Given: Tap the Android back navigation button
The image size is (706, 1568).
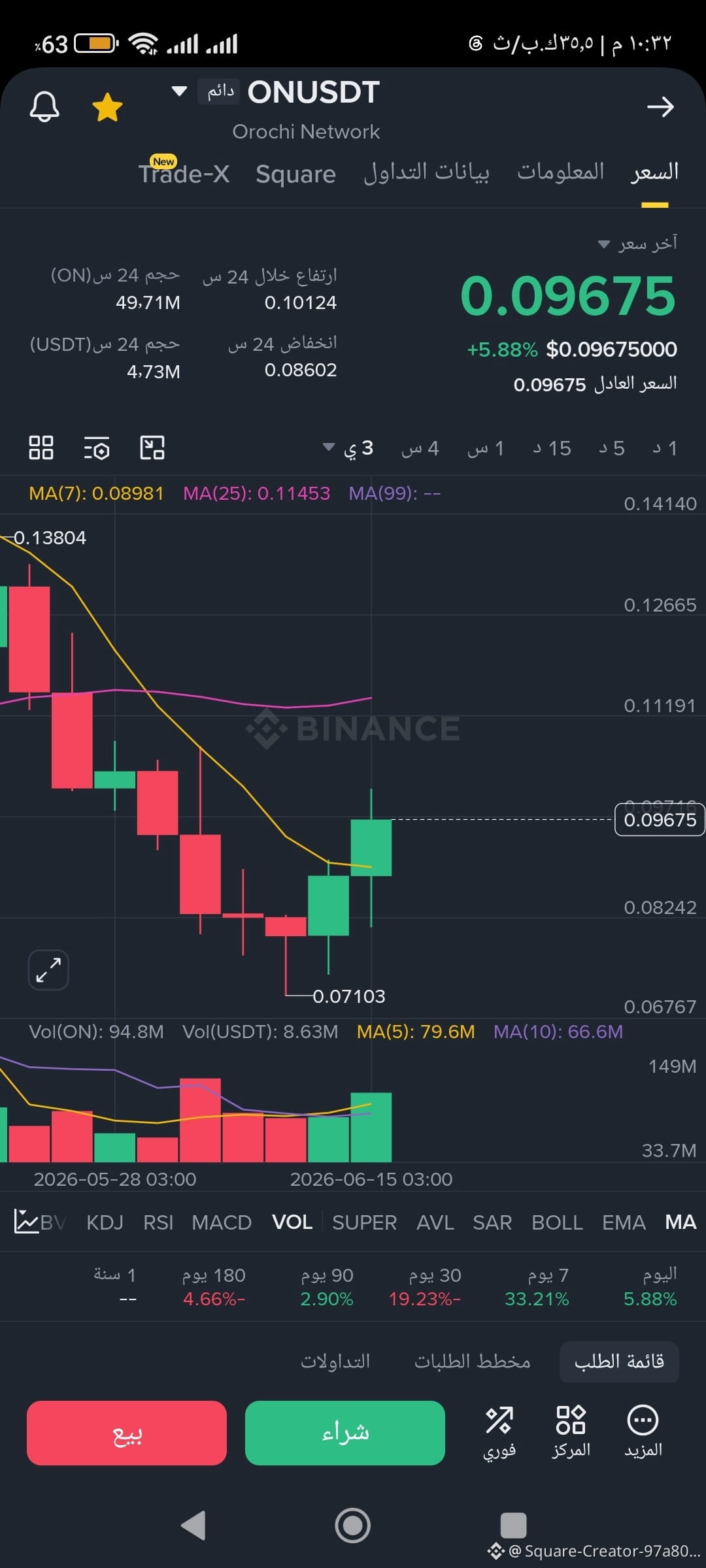Looking at the screenshot, I should point(193,1526).
